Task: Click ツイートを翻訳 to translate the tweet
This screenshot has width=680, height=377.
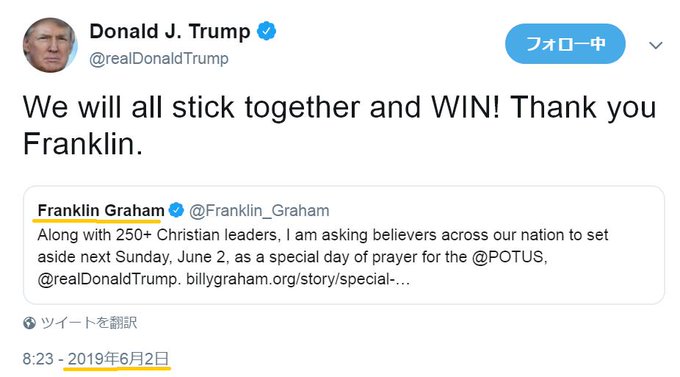Action: tap(89, 323)
